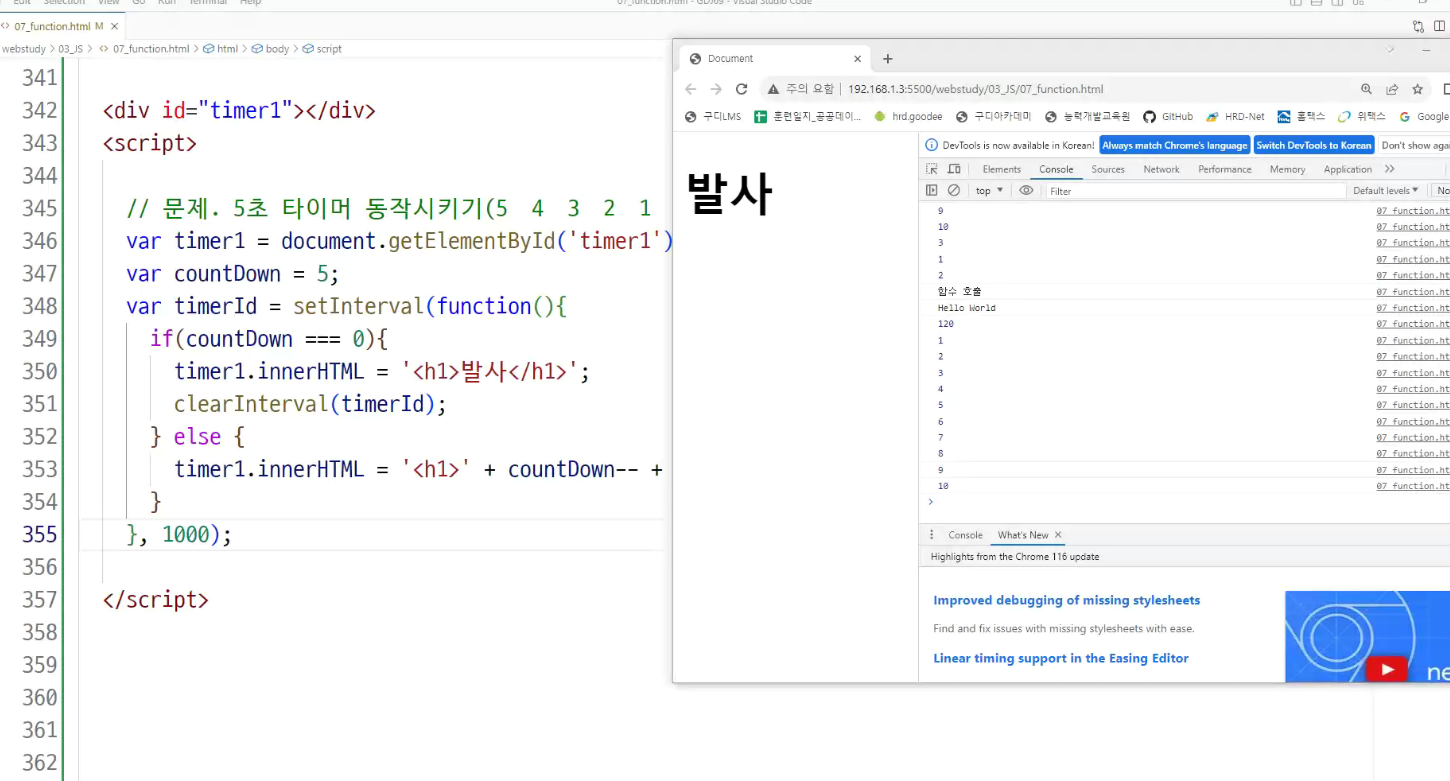Switch to the Performance tab
Viewport: 1450px width, 781px height.
(x=1225, y=169)
